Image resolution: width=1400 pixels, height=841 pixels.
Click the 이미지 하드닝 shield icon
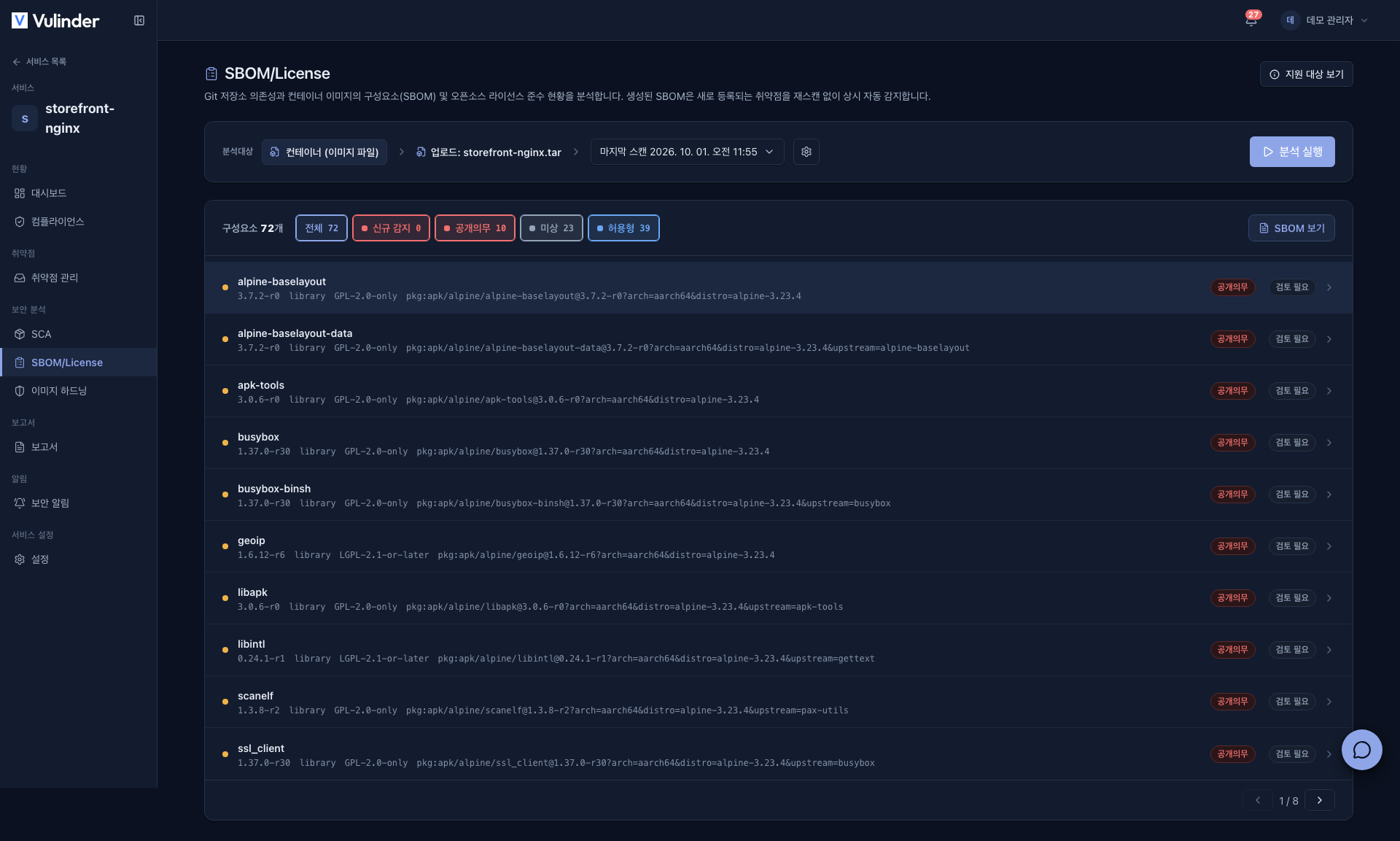click(x=20, y=391)
